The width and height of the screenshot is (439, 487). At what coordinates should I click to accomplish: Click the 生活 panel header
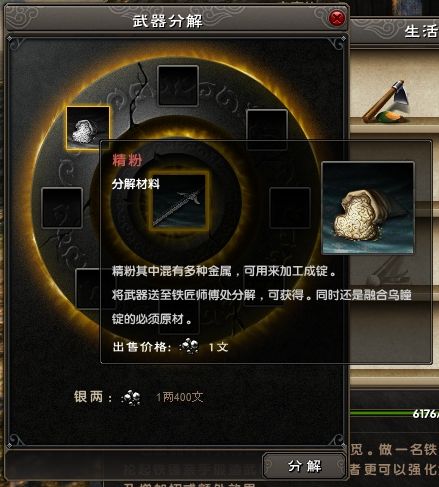coord(421,32)
